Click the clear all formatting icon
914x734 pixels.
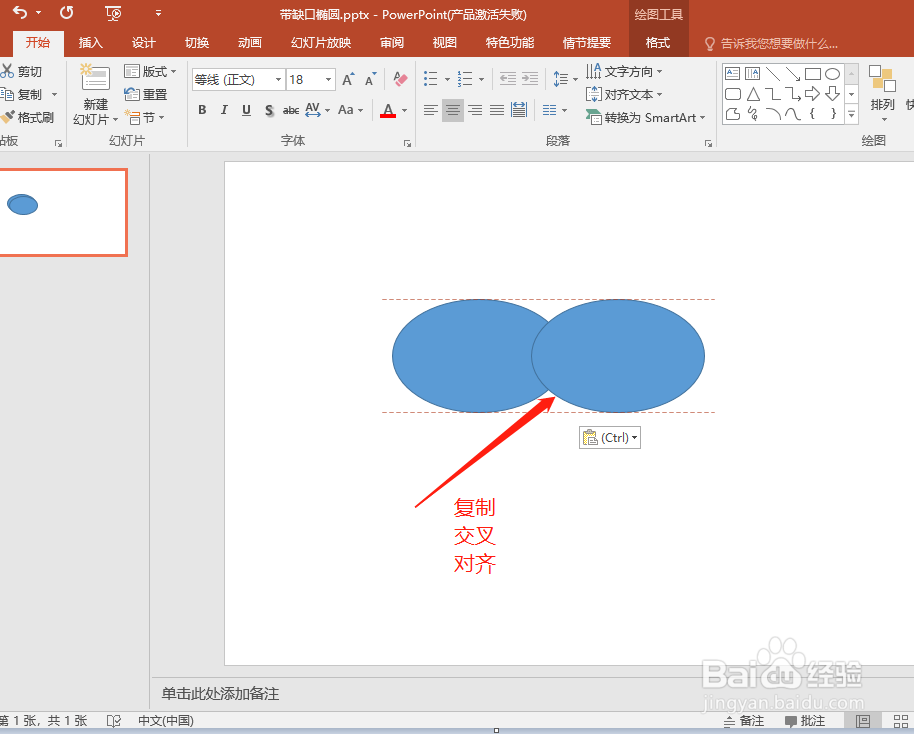[400, 79]
